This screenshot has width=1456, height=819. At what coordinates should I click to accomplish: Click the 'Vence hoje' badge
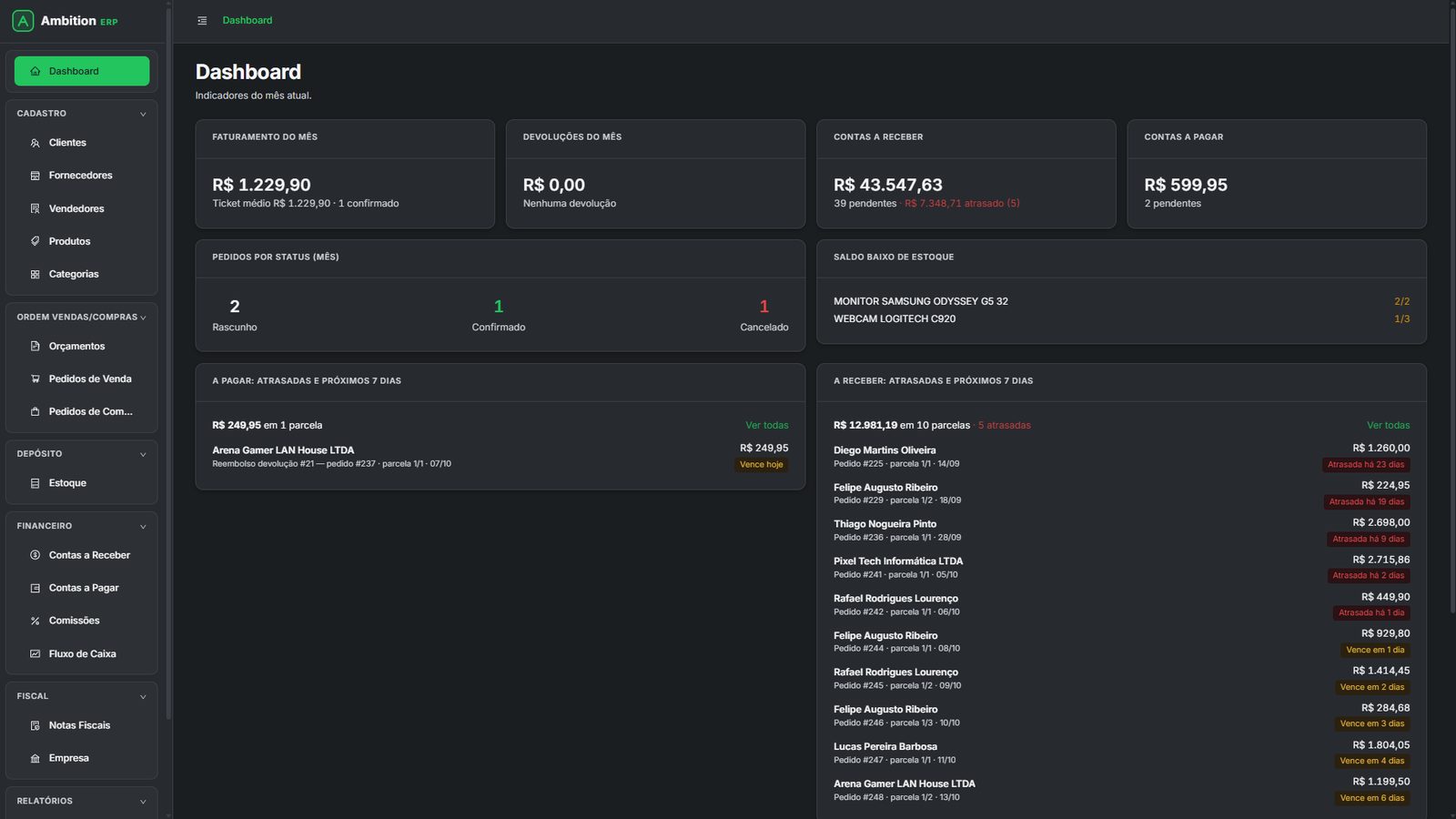761,465
